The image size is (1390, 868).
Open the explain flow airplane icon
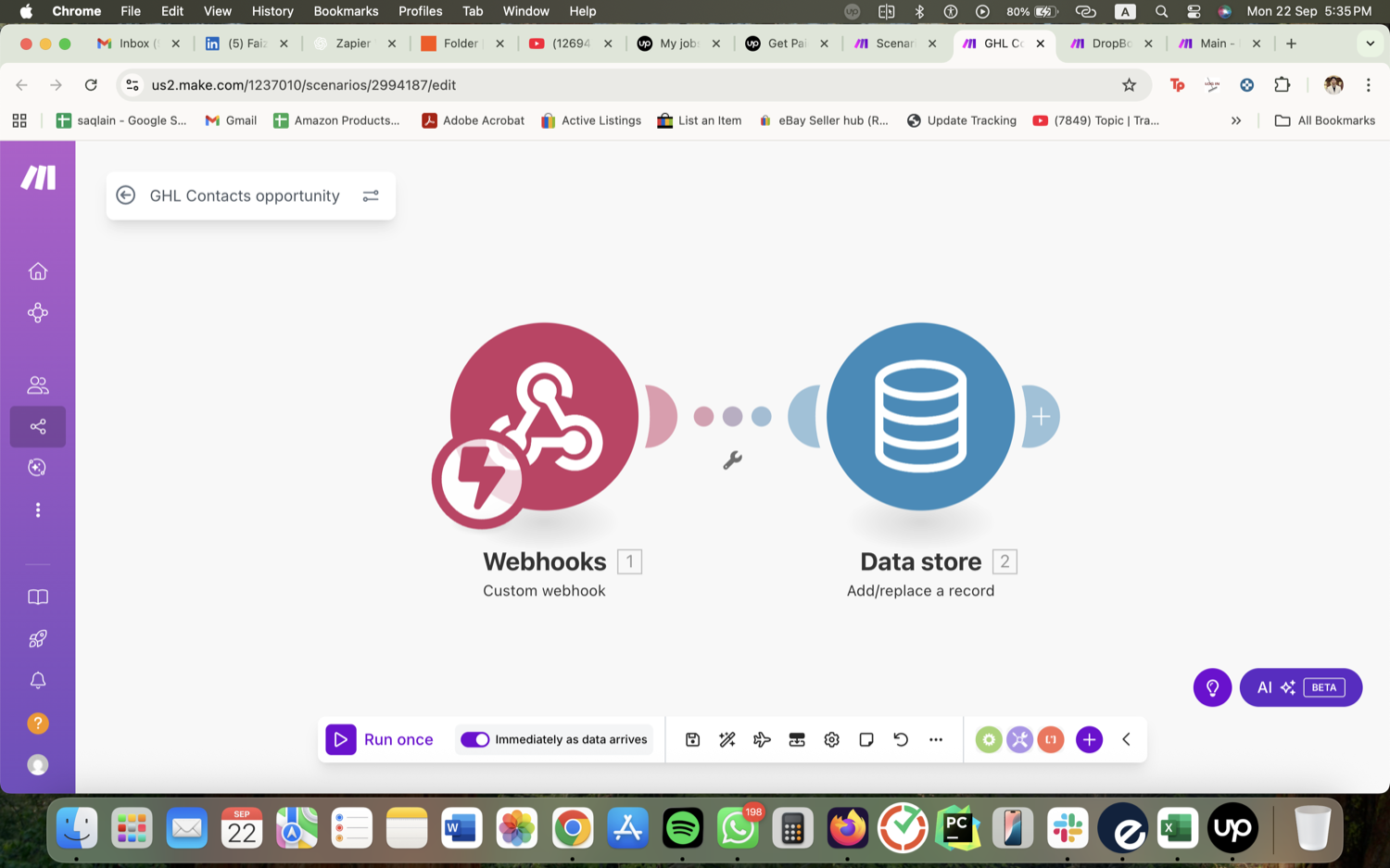(x=762, y=739)
